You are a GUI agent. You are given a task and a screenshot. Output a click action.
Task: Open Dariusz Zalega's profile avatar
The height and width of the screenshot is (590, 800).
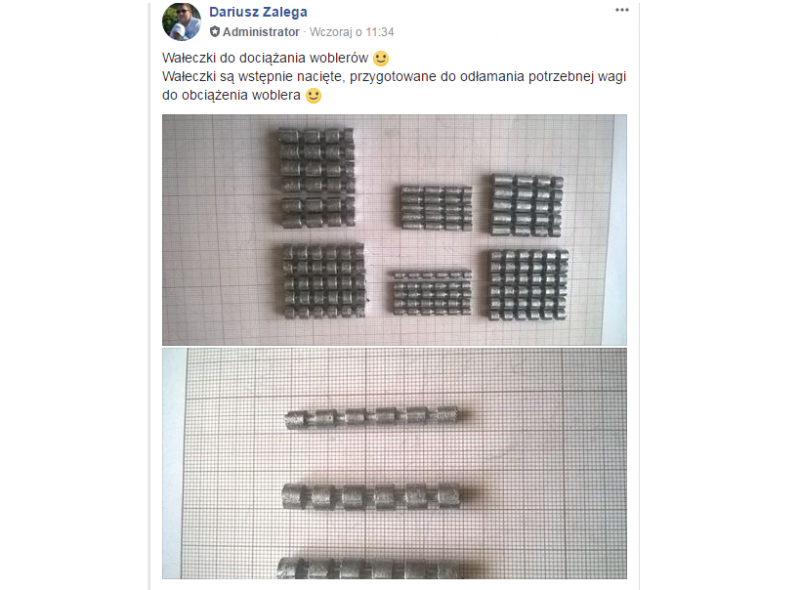tap(181, 21)
